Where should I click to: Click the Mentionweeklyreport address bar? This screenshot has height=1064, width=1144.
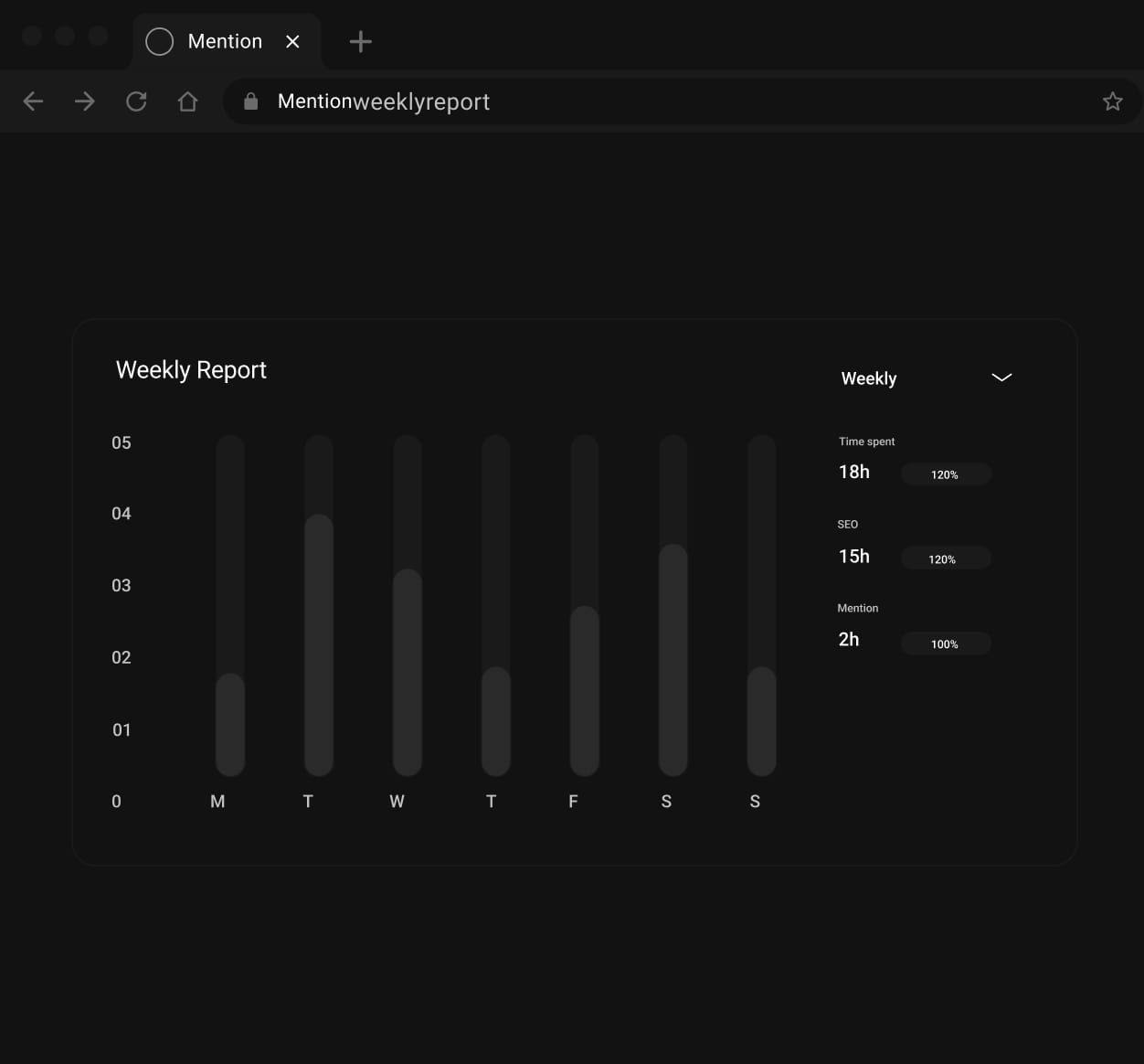[681, 101]
